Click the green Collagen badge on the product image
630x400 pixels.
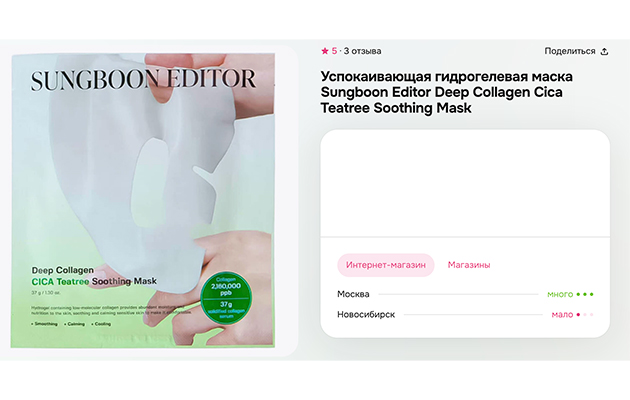(x=226, y=298)
